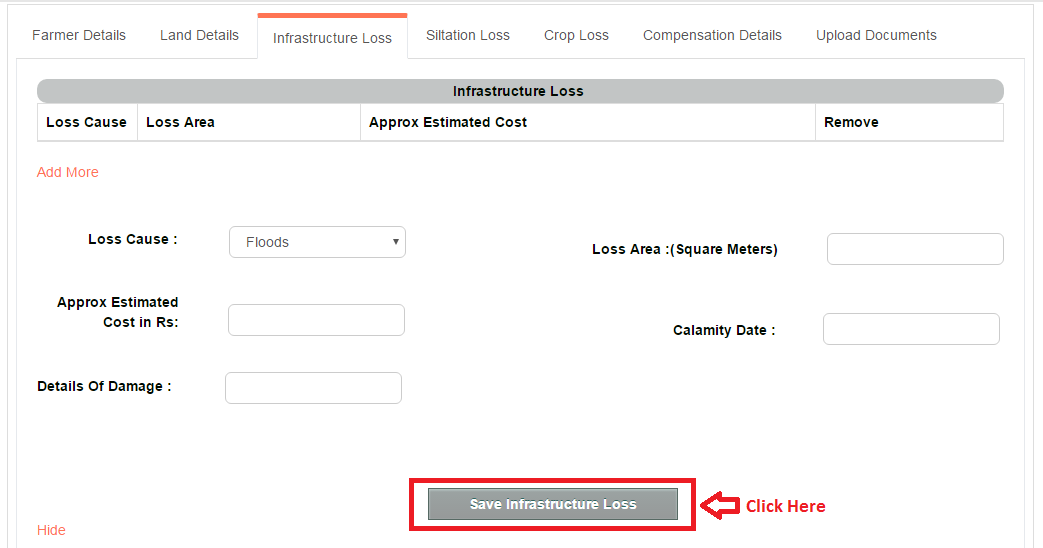Click the Approx Estimated Cost in Rs field
The width and height of the screenshot is (1043, 548).
316,320
